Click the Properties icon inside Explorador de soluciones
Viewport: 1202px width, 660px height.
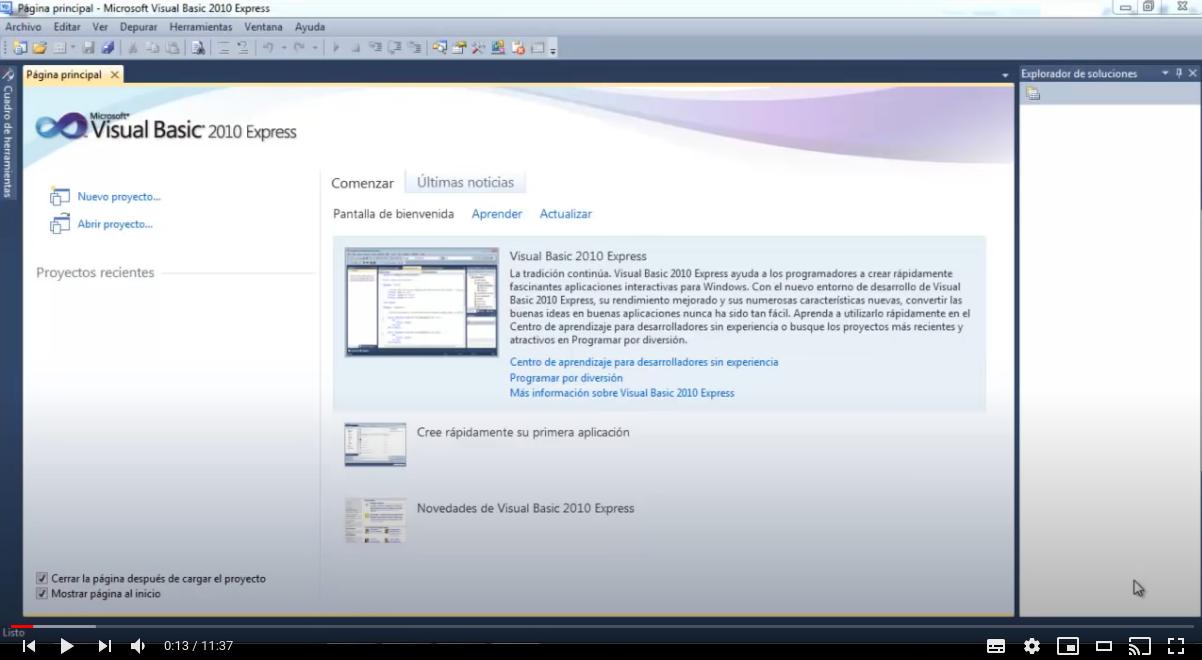[x=1033, y=93]
